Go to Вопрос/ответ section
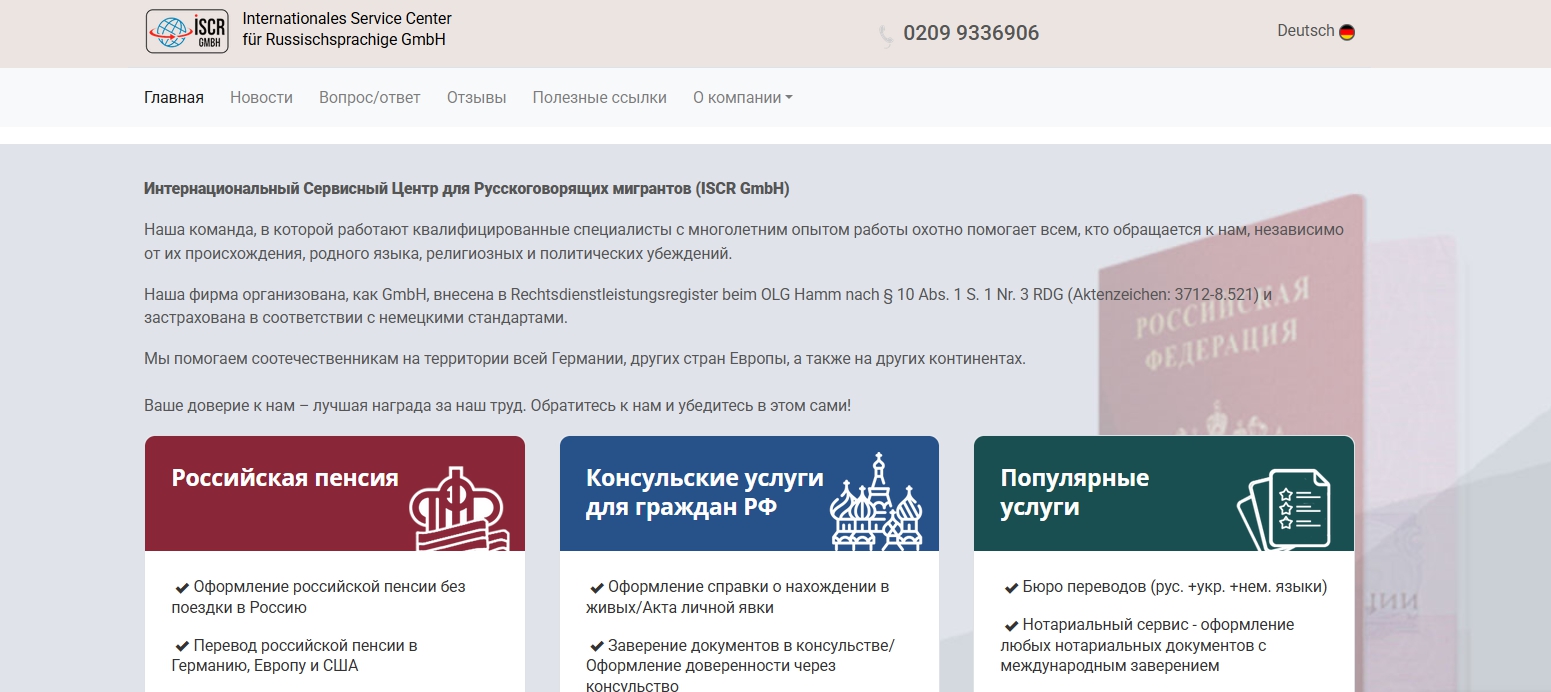Viewport: 1551px width, 692px height. (x=370, y=97)
